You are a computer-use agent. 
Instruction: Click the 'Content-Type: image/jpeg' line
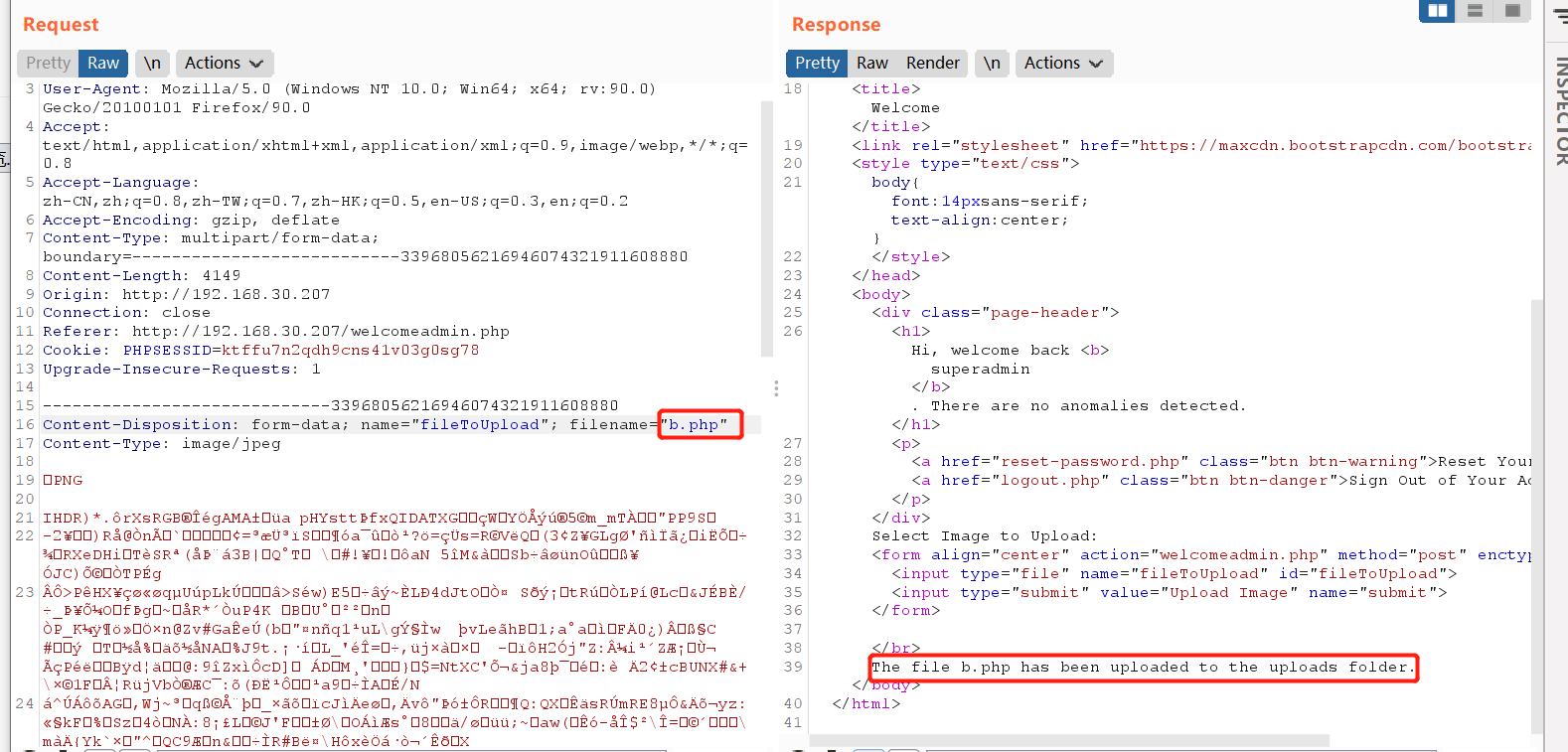[x=161, y=443]
